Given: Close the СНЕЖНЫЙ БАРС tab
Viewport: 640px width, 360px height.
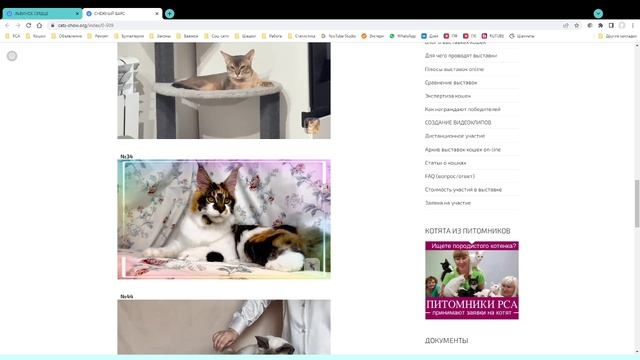Looking at the screenshot, I should point(157,13).
